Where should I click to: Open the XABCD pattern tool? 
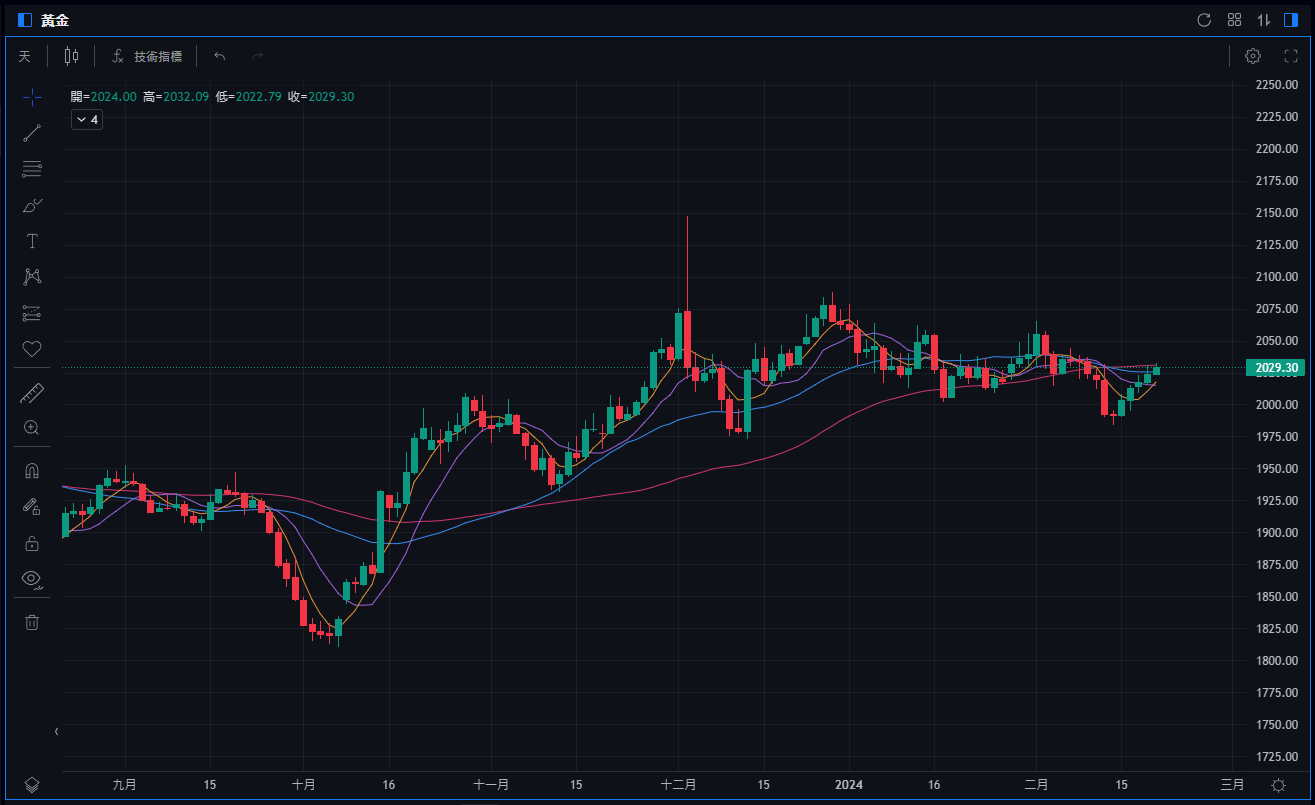coord(32,277)
